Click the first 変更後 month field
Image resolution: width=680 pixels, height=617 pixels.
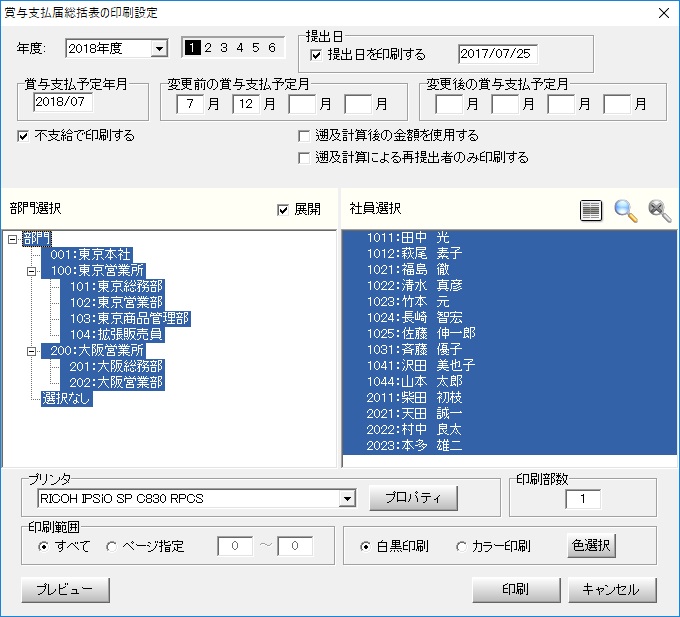[448, 104]
